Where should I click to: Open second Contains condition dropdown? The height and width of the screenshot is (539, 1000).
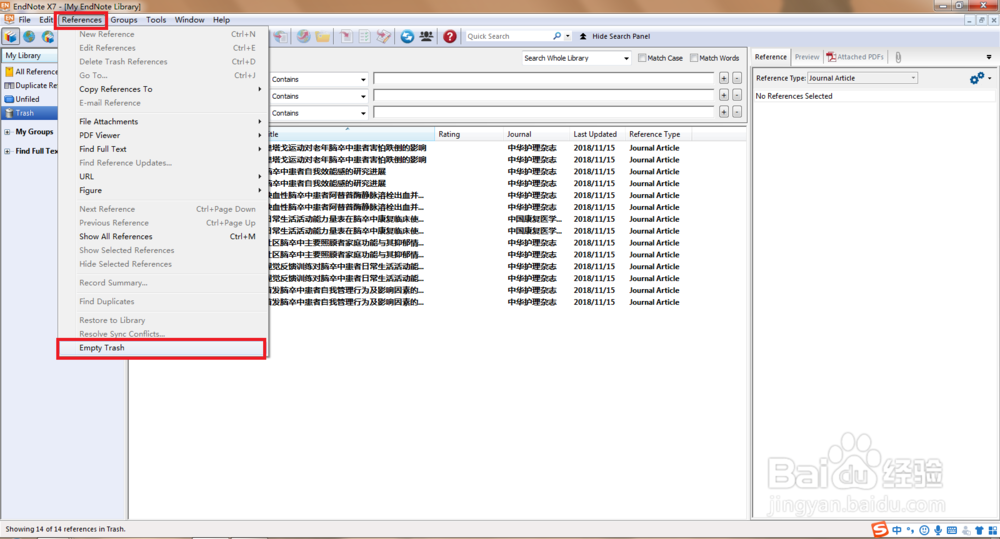pyautogui.click(x=318, y=96)
